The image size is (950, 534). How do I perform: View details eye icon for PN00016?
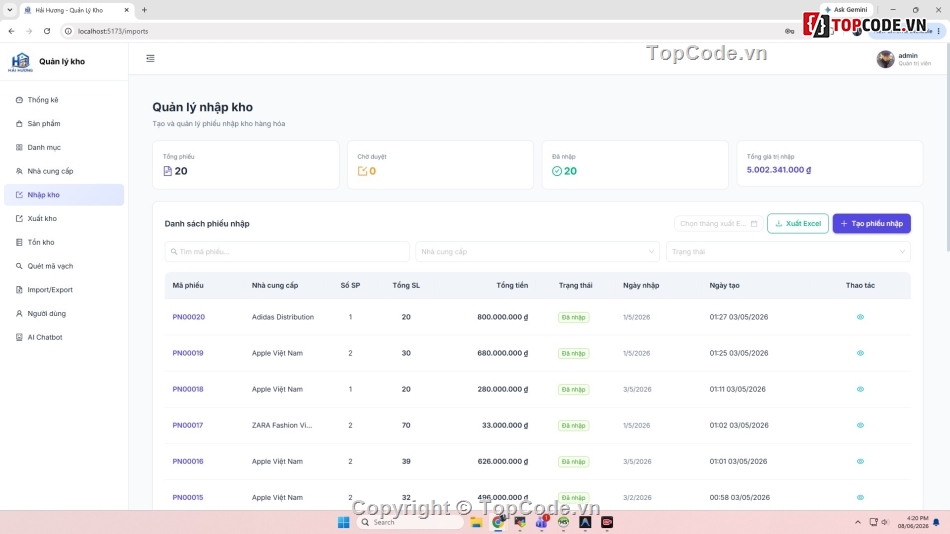pos(860,461)
